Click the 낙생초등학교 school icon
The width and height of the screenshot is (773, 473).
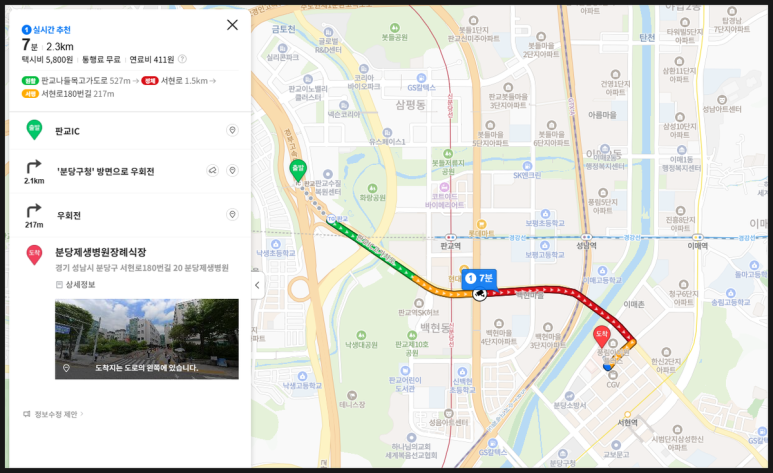(276, 244)
